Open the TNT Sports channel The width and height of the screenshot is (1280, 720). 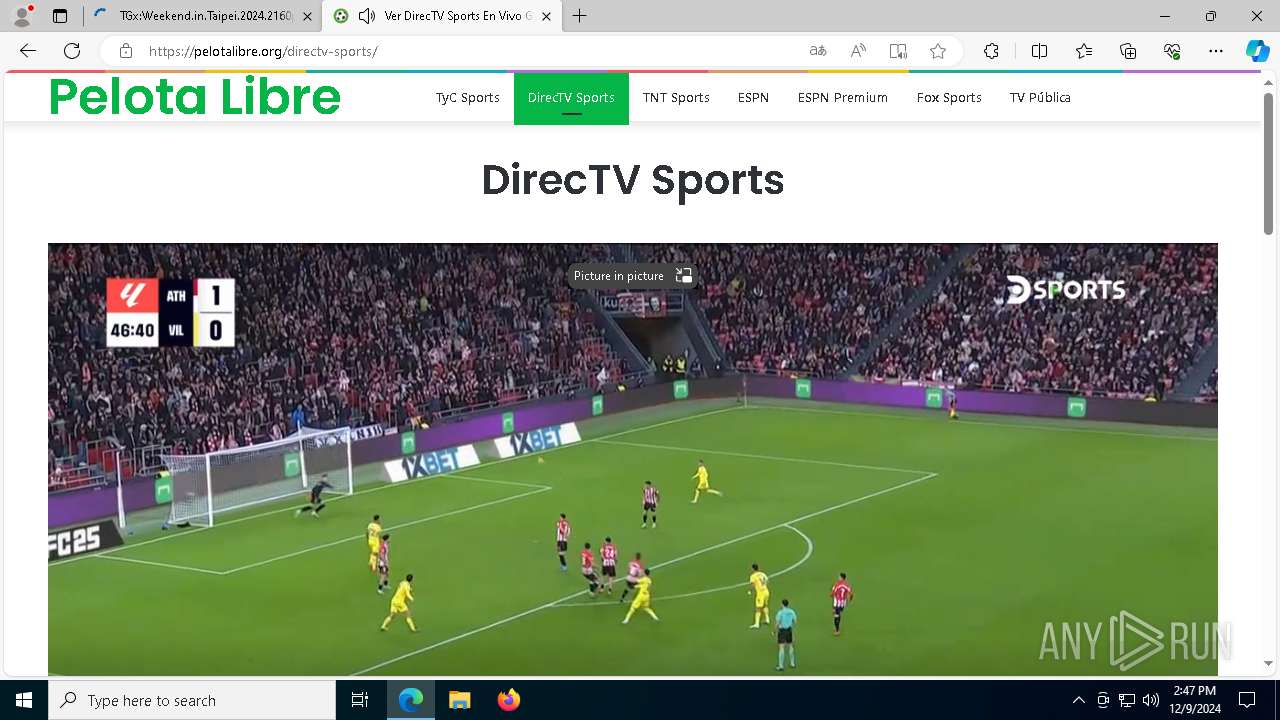pos(676,97)
